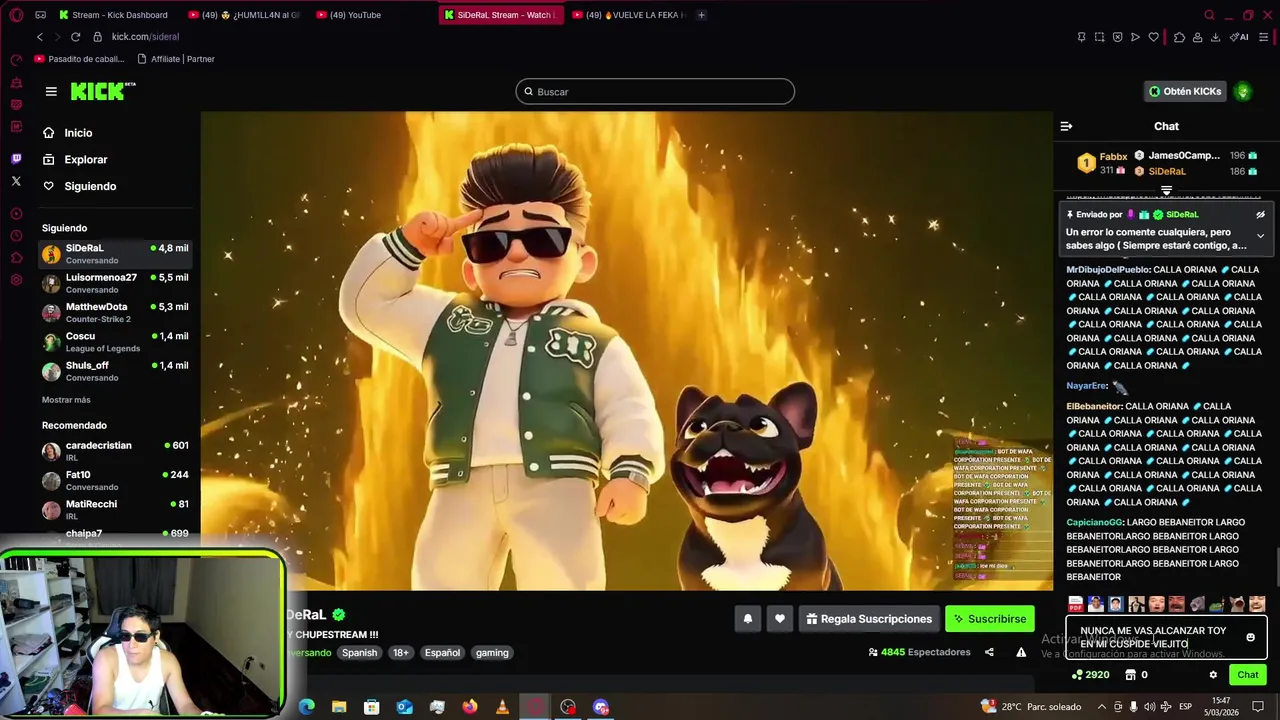
Task: Open browser downloads icon
Action: (x=1215, y=37)
